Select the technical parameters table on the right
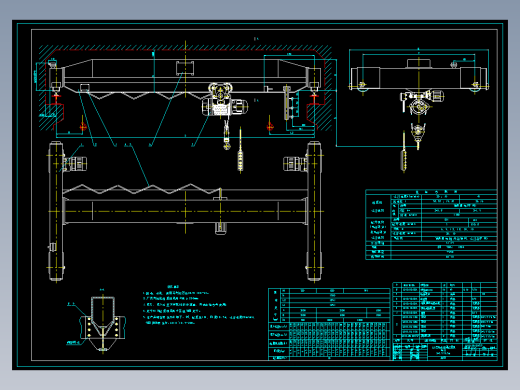Screen dimensions: 520x390 click(431, 224)
